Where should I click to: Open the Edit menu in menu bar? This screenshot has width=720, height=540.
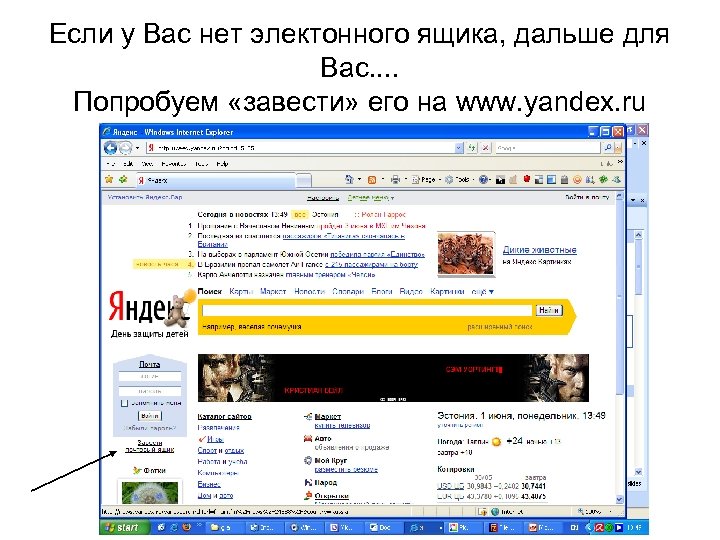(x=128, y=164)
